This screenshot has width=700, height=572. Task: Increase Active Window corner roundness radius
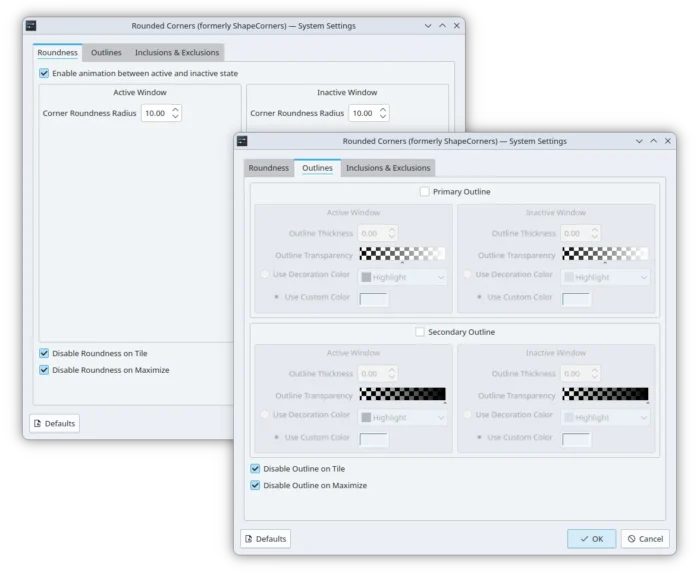(175, 109)
